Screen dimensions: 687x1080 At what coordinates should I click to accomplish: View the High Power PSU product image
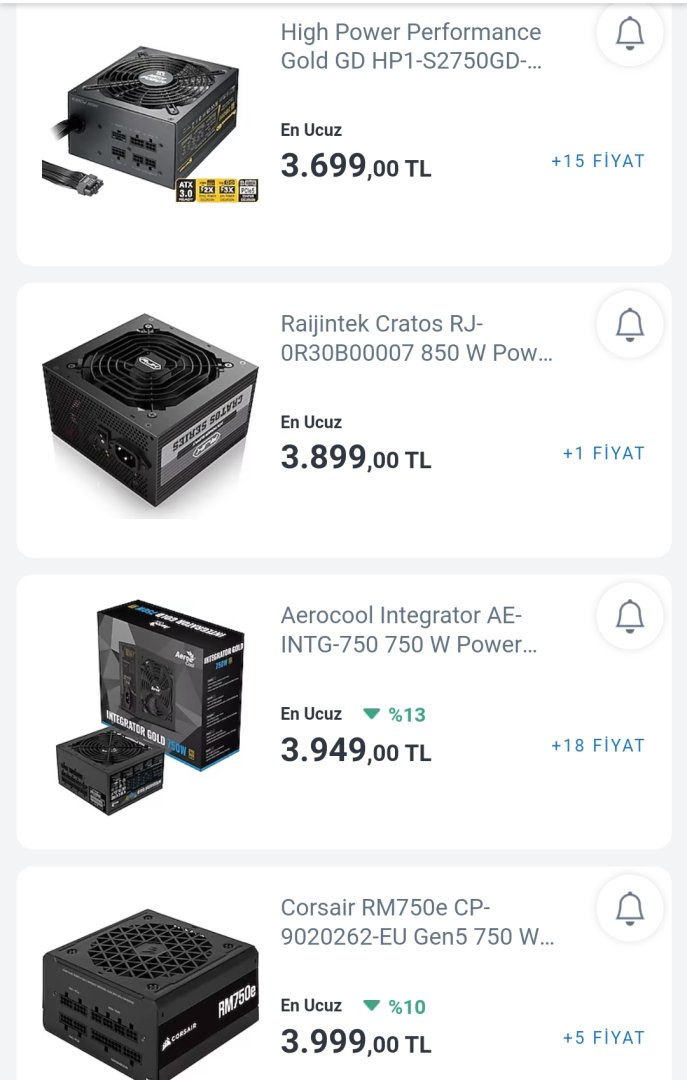[x=150, y=120]
